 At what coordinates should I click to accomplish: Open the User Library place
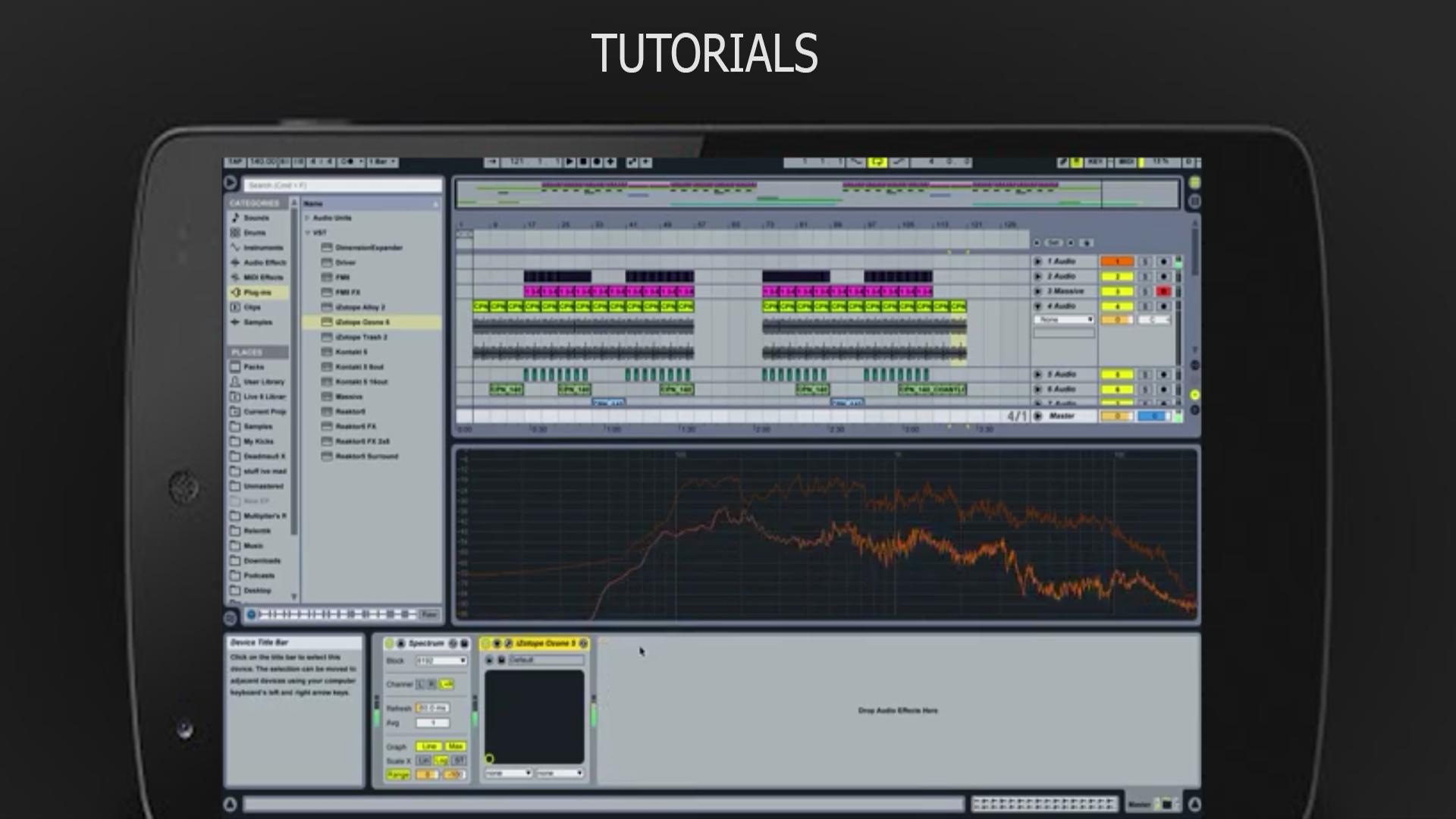[257, 381]
